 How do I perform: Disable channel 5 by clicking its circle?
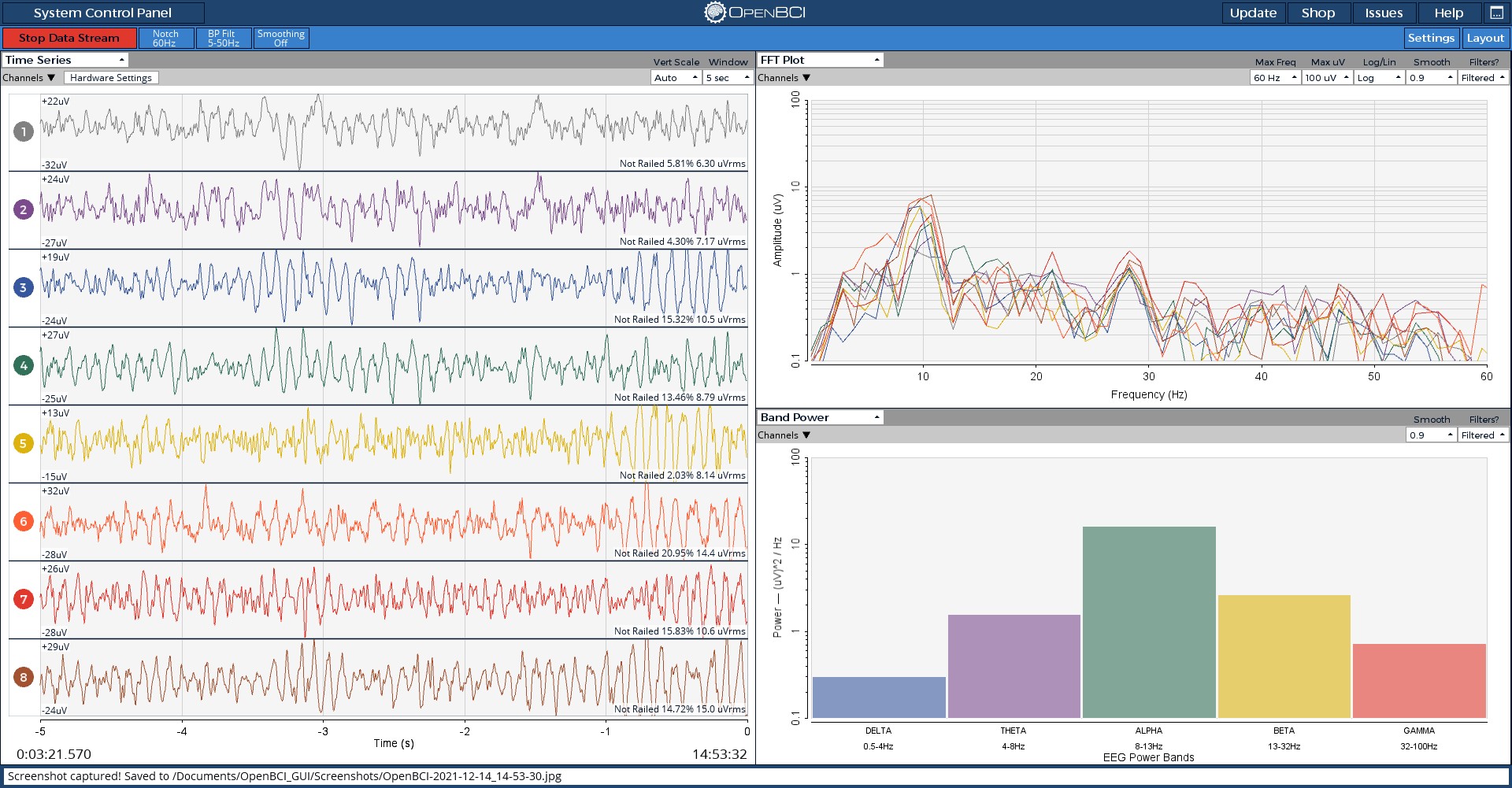(x=24, y=443)
